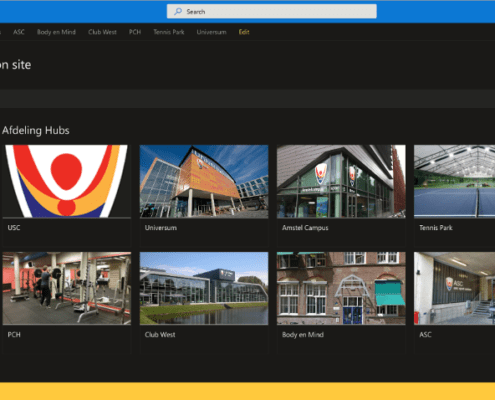Click the Afdeling Hubs heading
This screenshot has height=400, width=495.
36,130
